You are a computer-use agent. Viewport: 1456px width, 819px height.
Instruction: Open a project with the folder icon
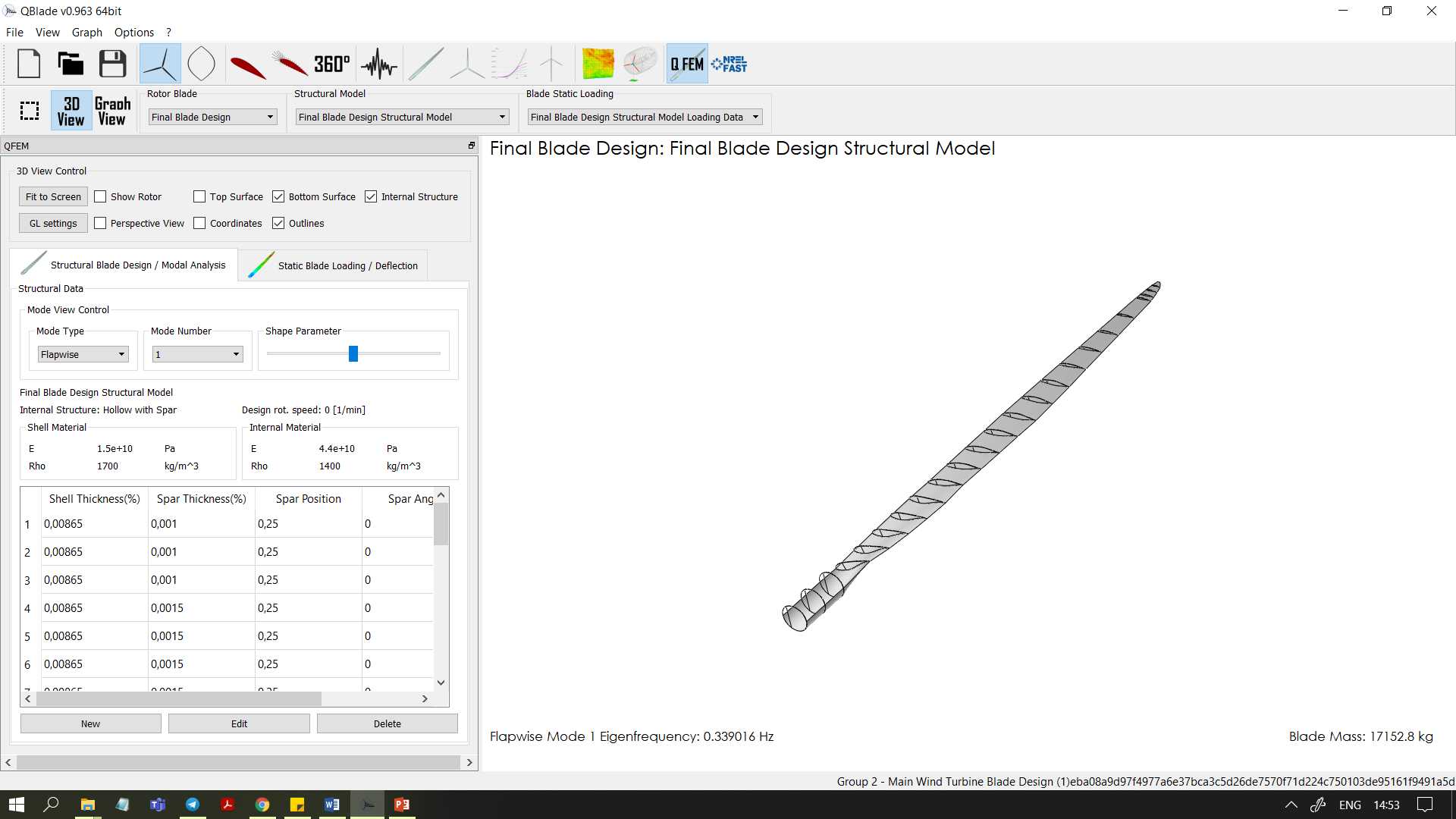click(x=71, y=64)
